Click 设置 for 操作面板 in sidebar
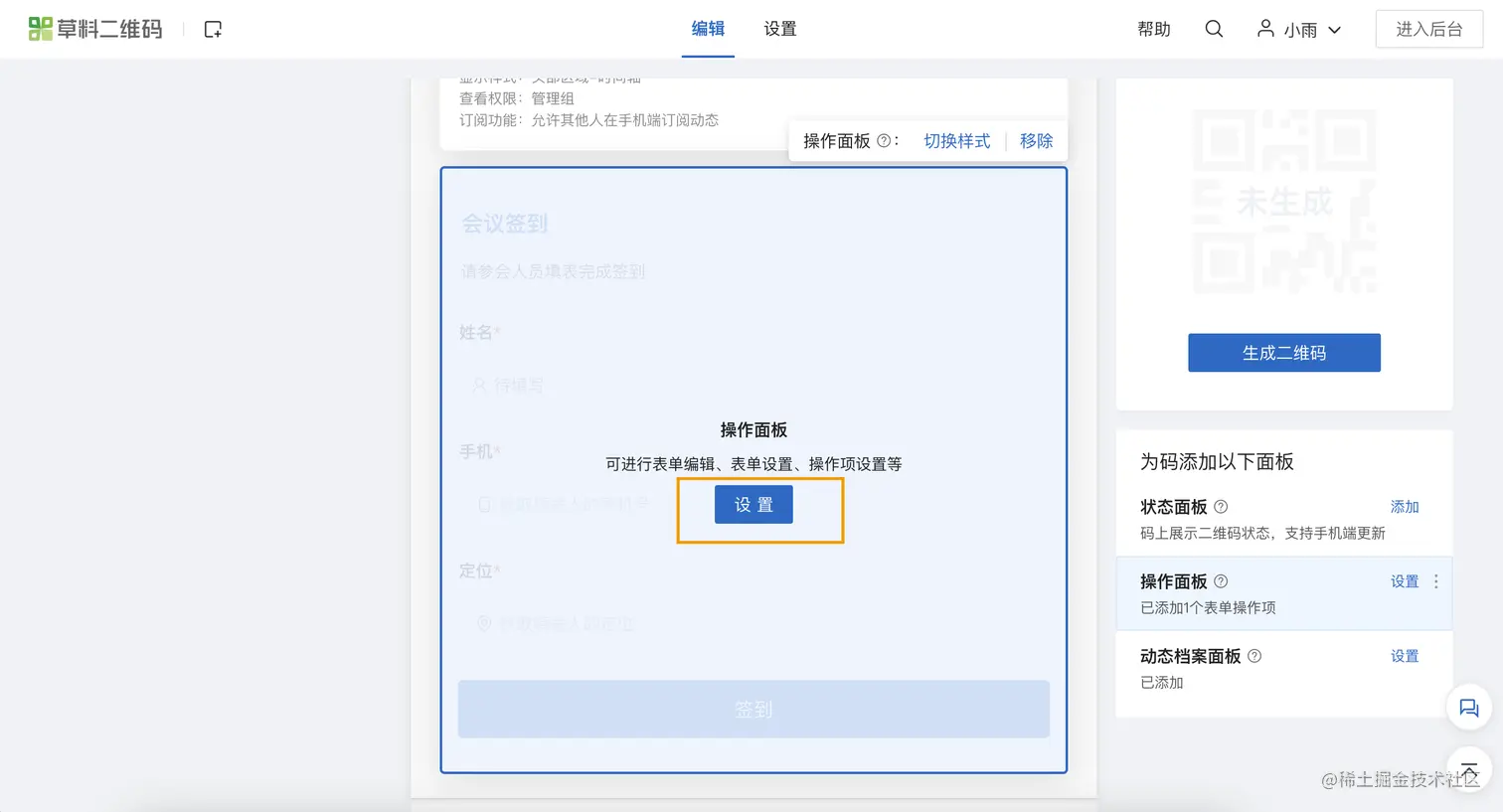This screenshot has height=812, width=1503. (x=1405, y=581)
